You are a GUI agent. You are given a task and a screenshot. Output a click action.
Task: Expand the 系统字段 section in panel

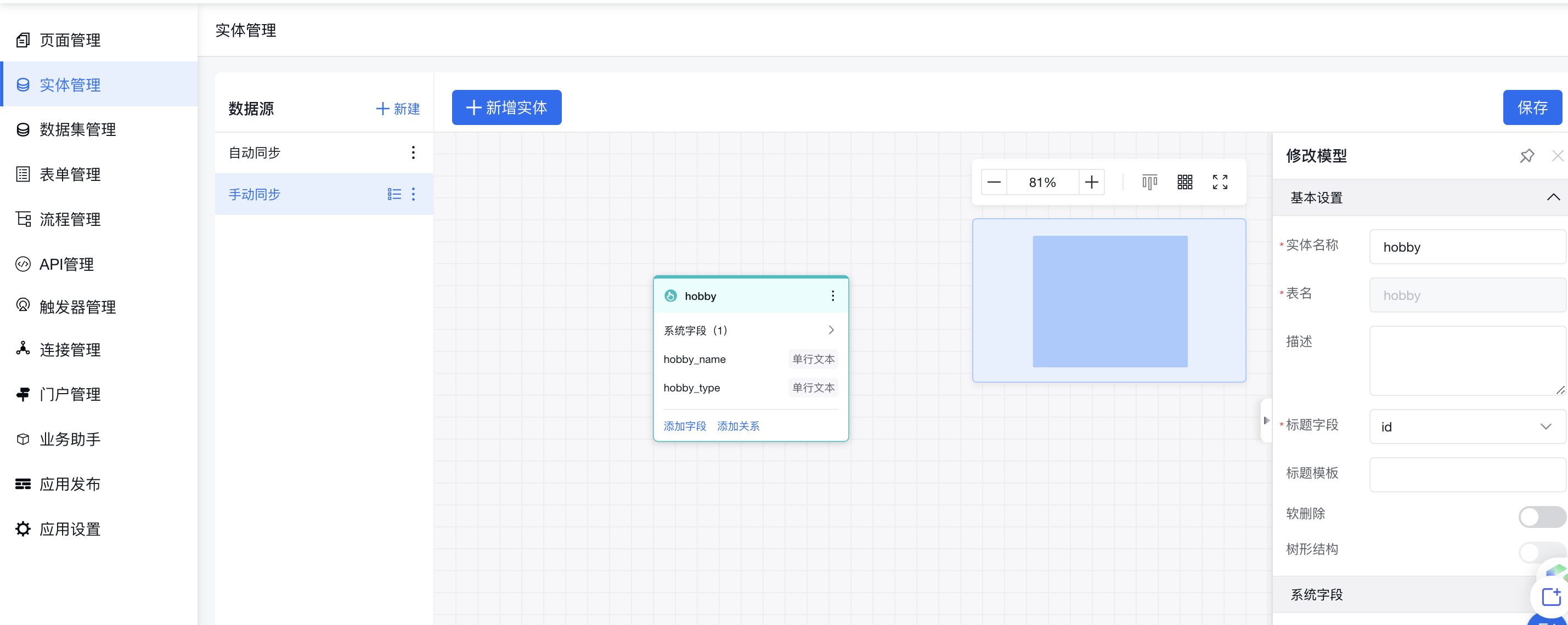(1419, 594)
